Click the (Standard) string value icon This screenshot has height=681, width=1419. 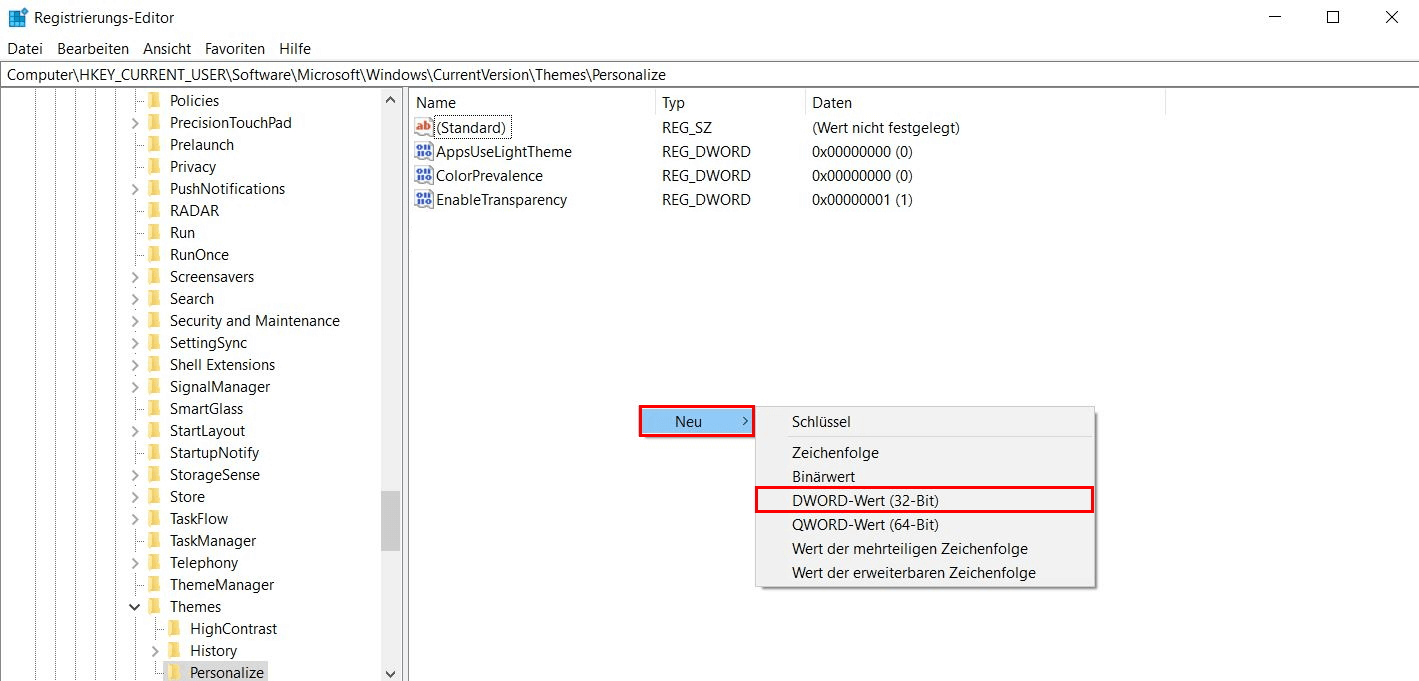423,127
